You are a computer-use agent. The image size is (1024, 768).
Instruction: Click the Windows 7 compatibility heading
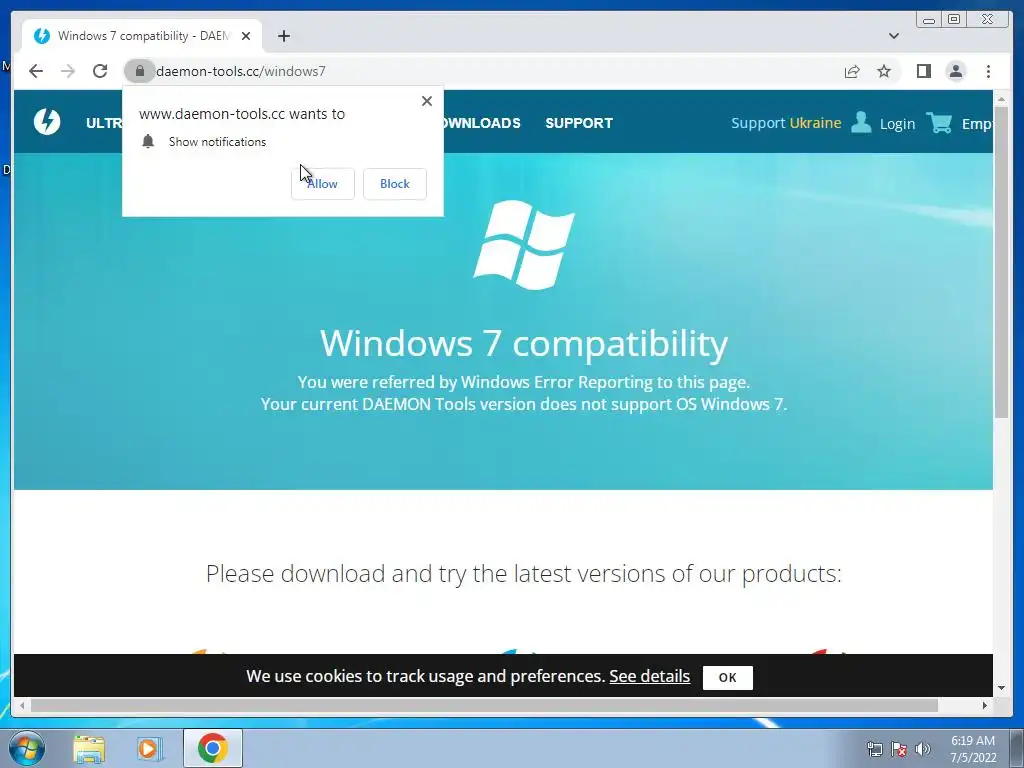524,344
